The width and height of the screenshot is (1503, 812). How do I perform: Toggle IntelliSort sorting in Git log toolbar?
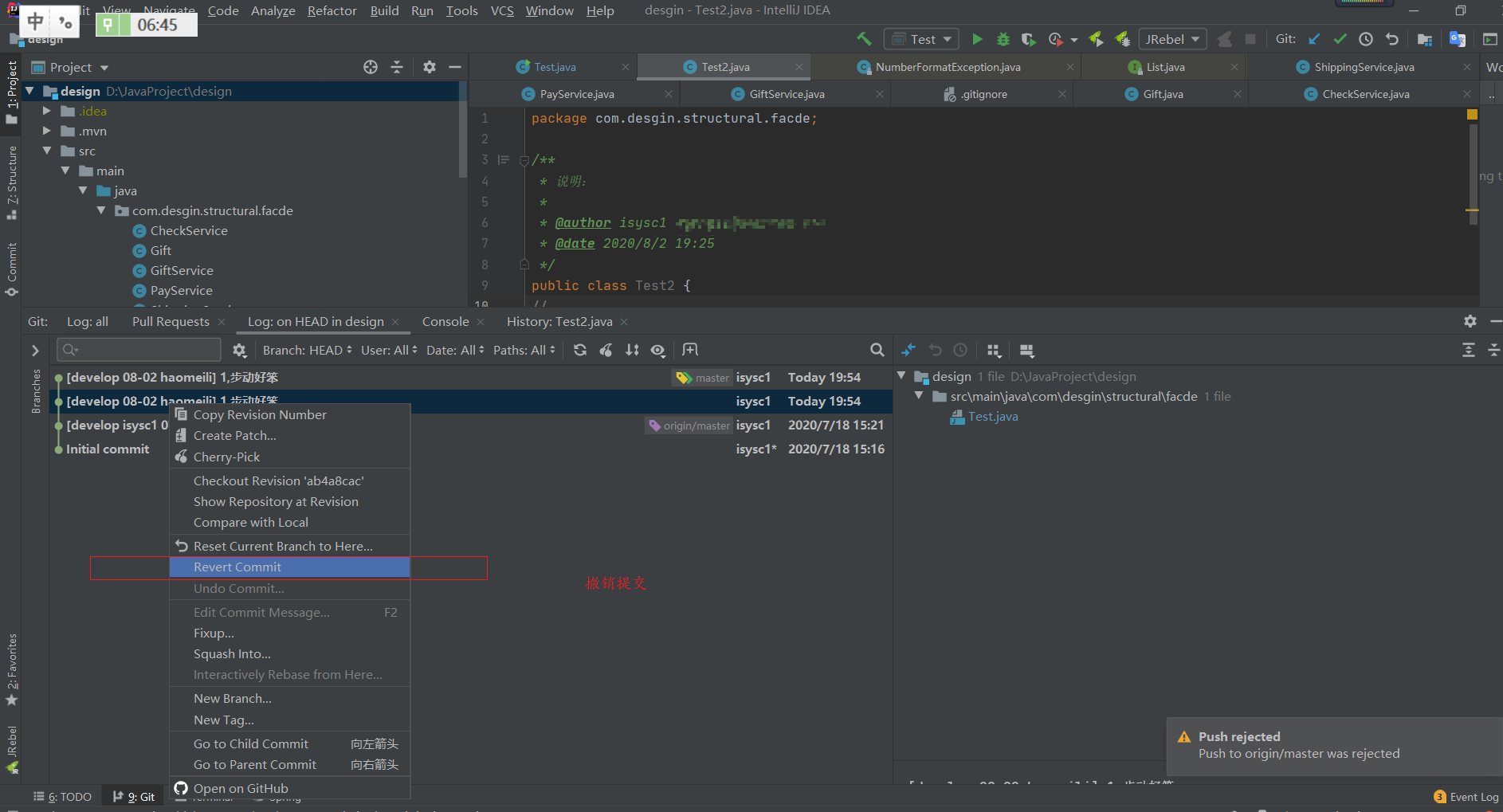coord(632,350)
